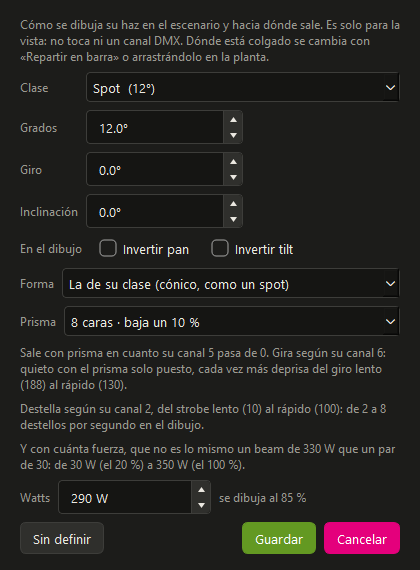The width and height of the screenshot is (420, 570).
Task: Click the Prisma label
Action: click(x=38, y=322)
